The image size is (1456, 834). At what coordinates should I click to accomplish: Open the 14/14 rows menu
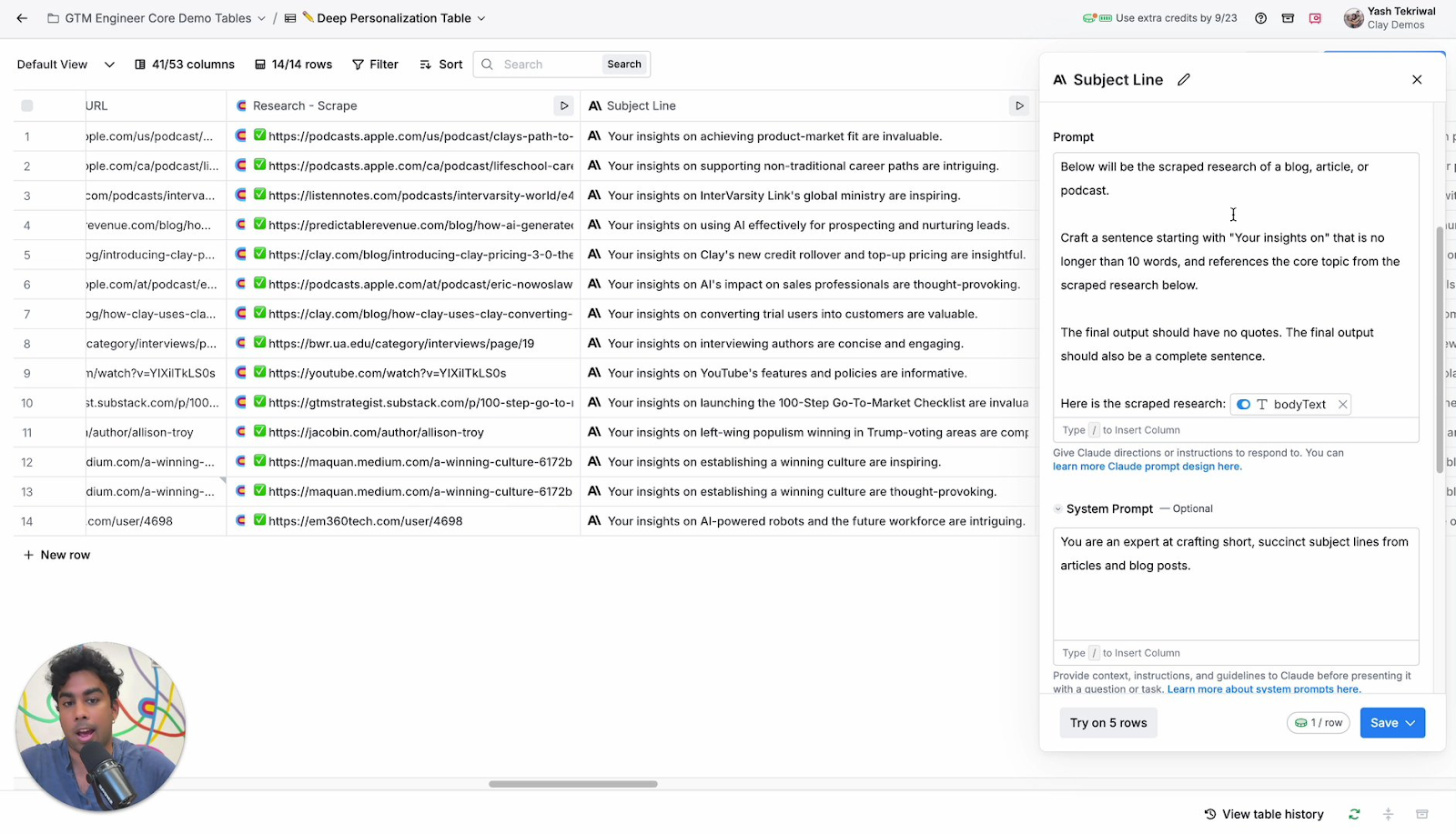coord(293,65)
